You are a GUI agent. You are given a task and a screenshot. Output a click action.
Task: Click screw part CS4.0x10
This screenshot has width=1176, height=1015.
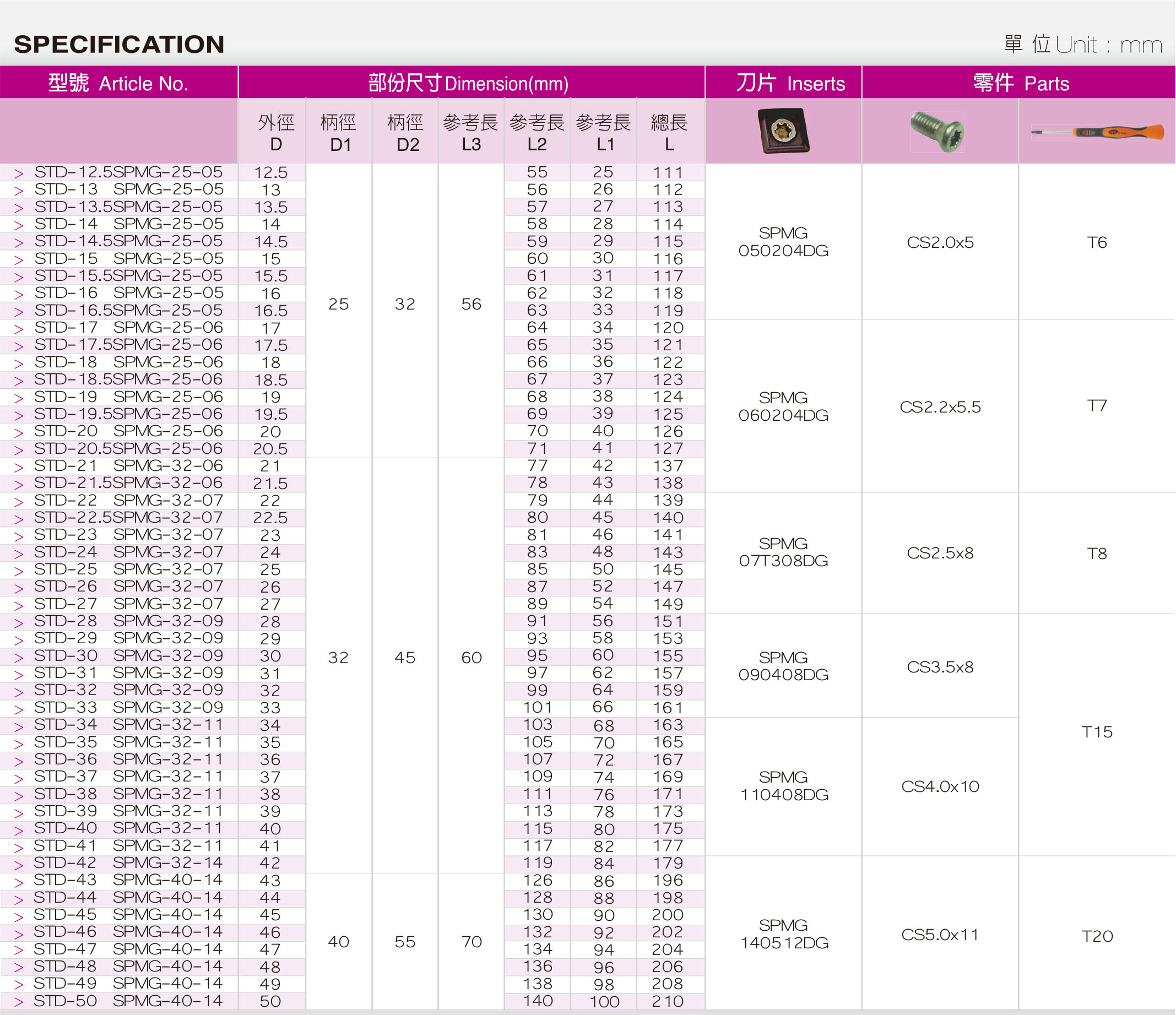pyautogui.click(x=940, y=786)
